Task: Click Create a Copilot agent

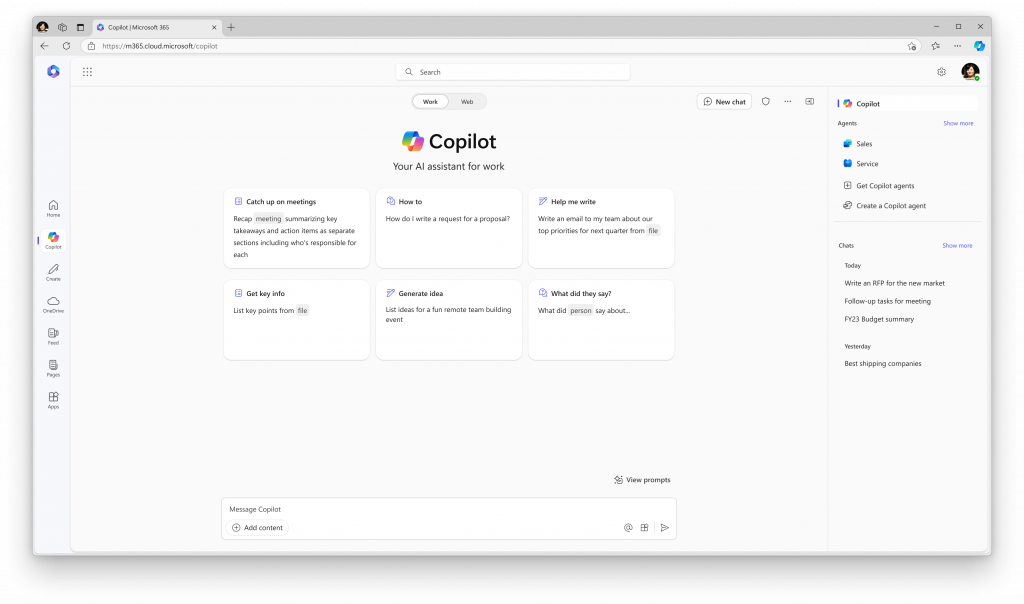Action: (x=884, y=206)
